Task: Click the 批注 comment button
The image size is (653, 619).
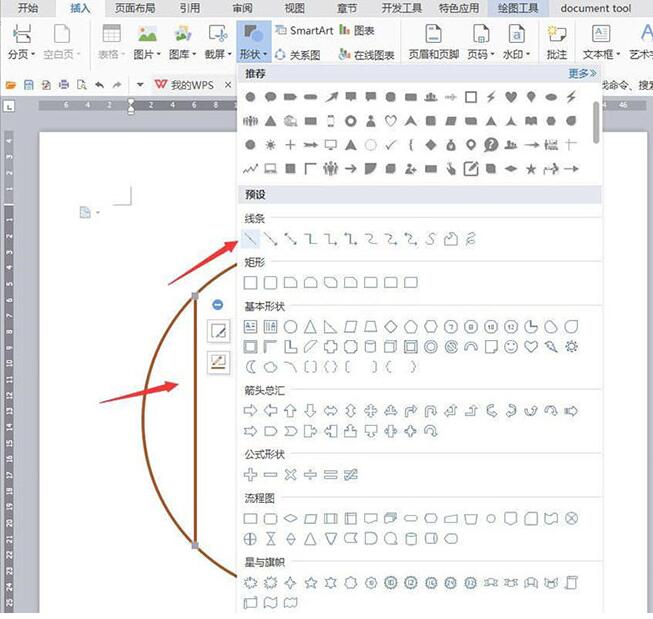Action: pos(557,42)
